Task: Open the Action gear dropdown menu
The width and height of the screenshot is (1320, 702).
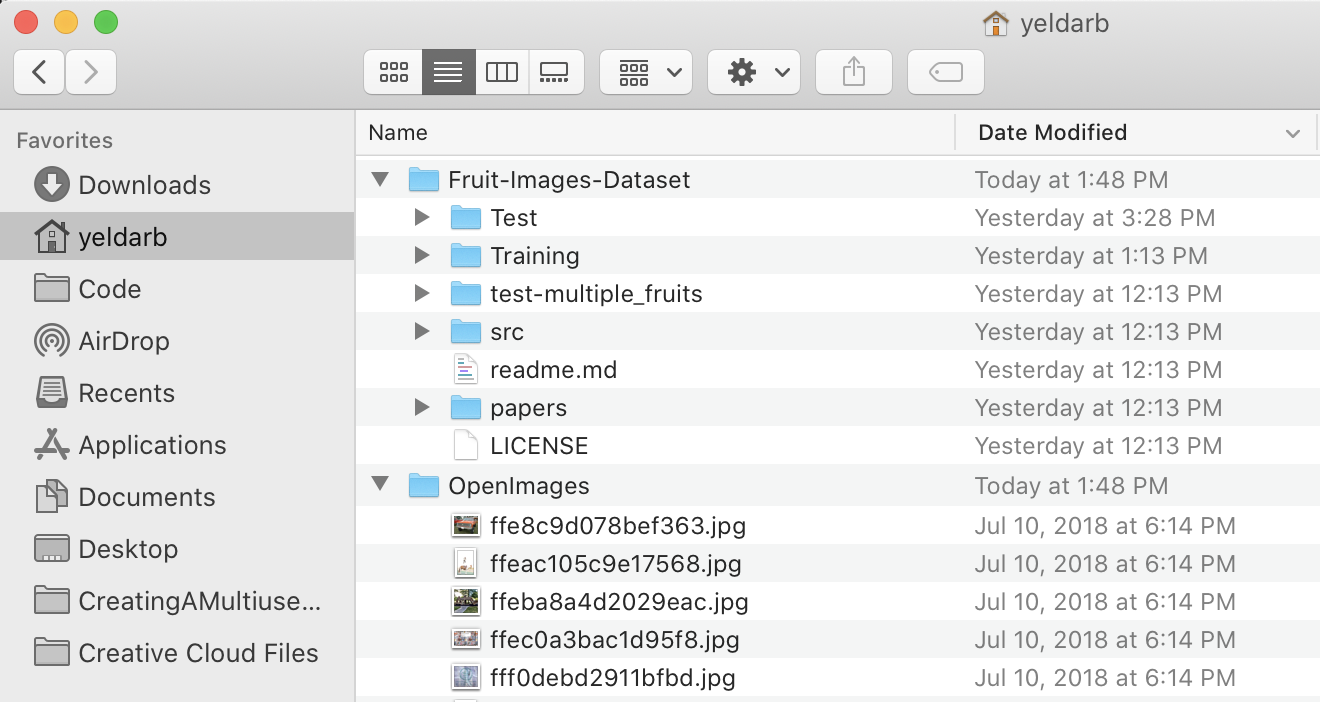Action: [x=754, y=71]
